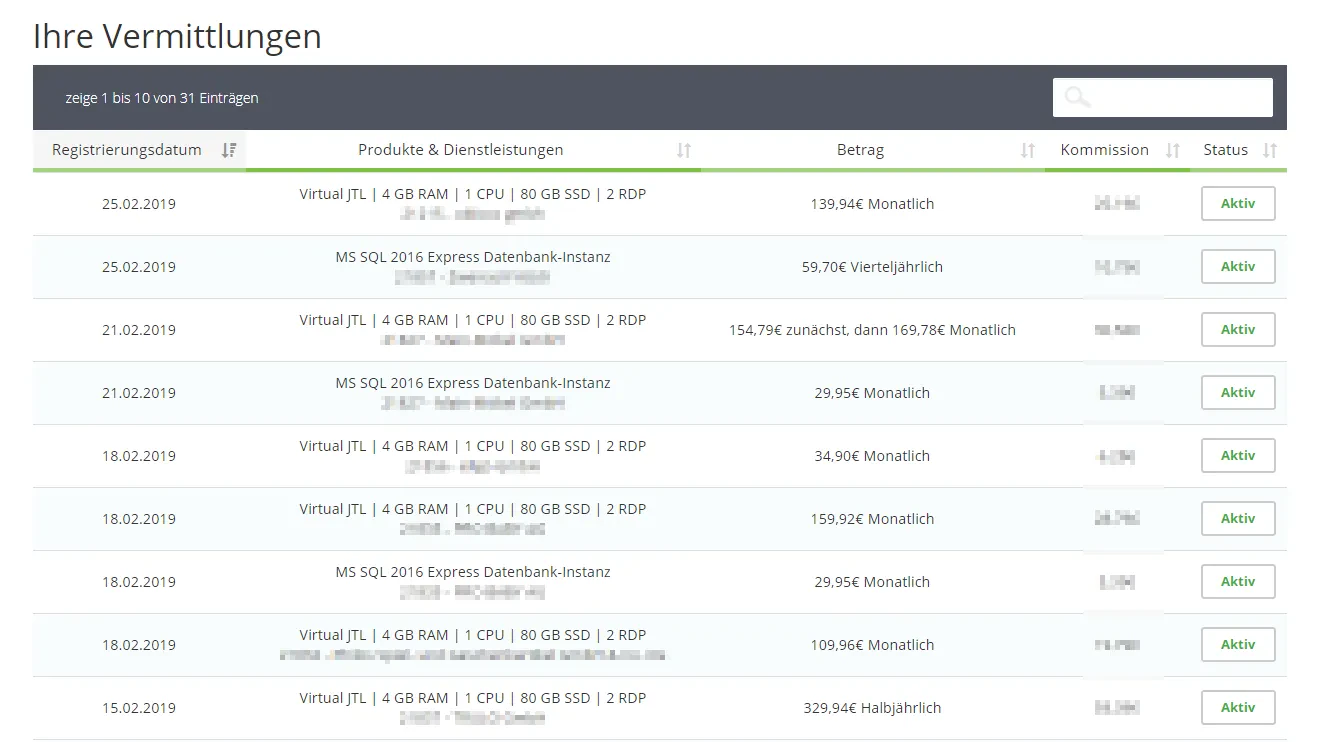1319x742 pixels.
Task: Click the Registrierungsdatum column header
Action: click(x=139, y=150)
